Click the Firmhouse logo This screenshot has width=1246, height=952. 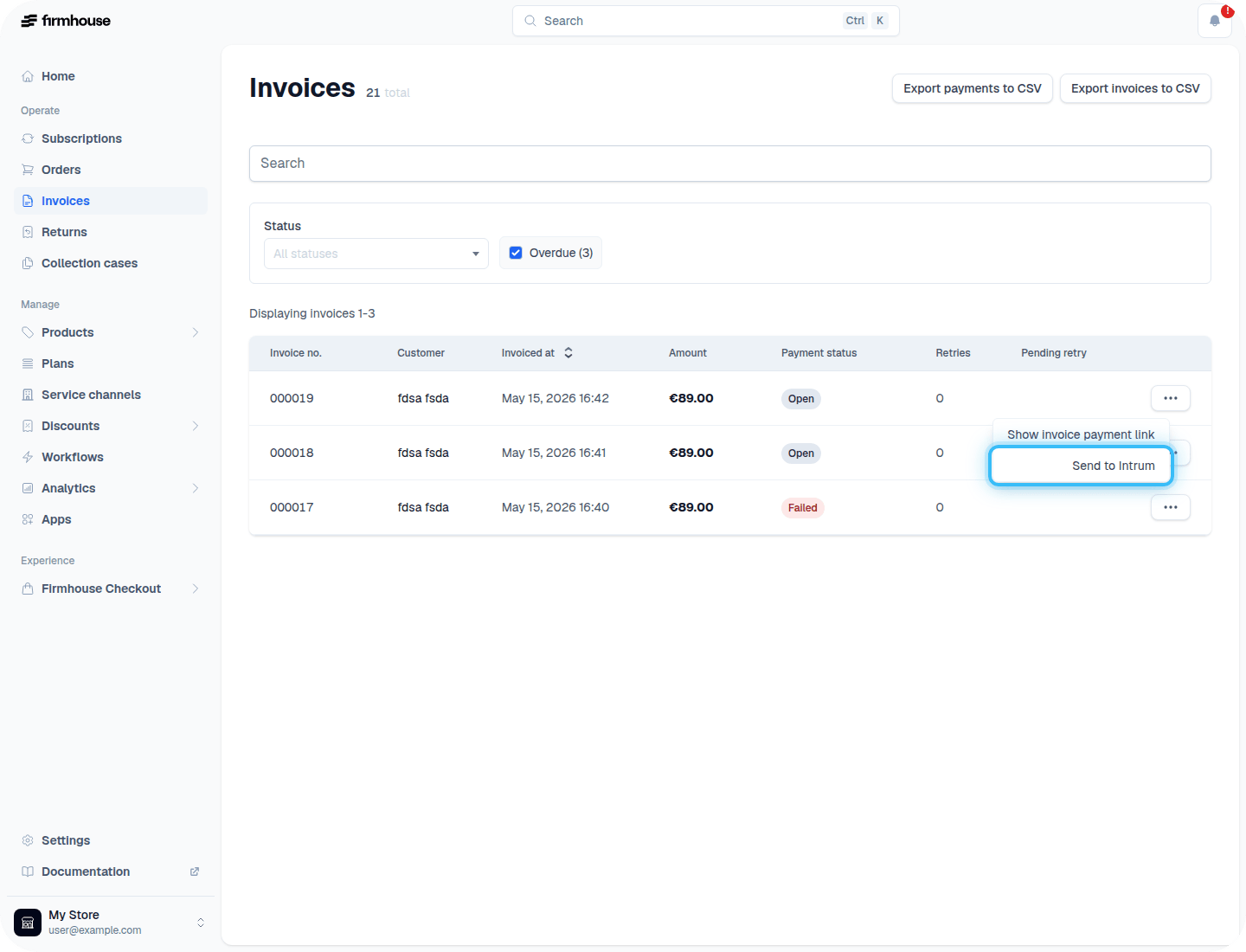(66, 21)
